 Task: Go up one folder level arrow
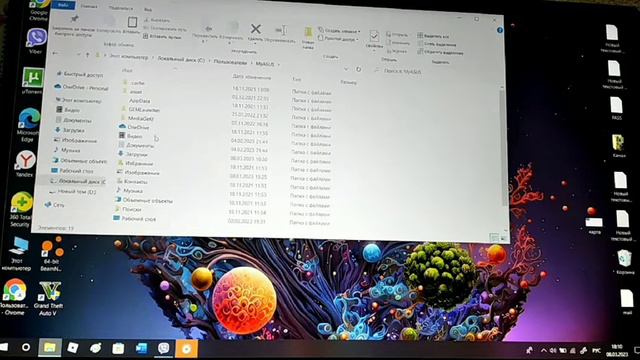(x=87, y=55)
